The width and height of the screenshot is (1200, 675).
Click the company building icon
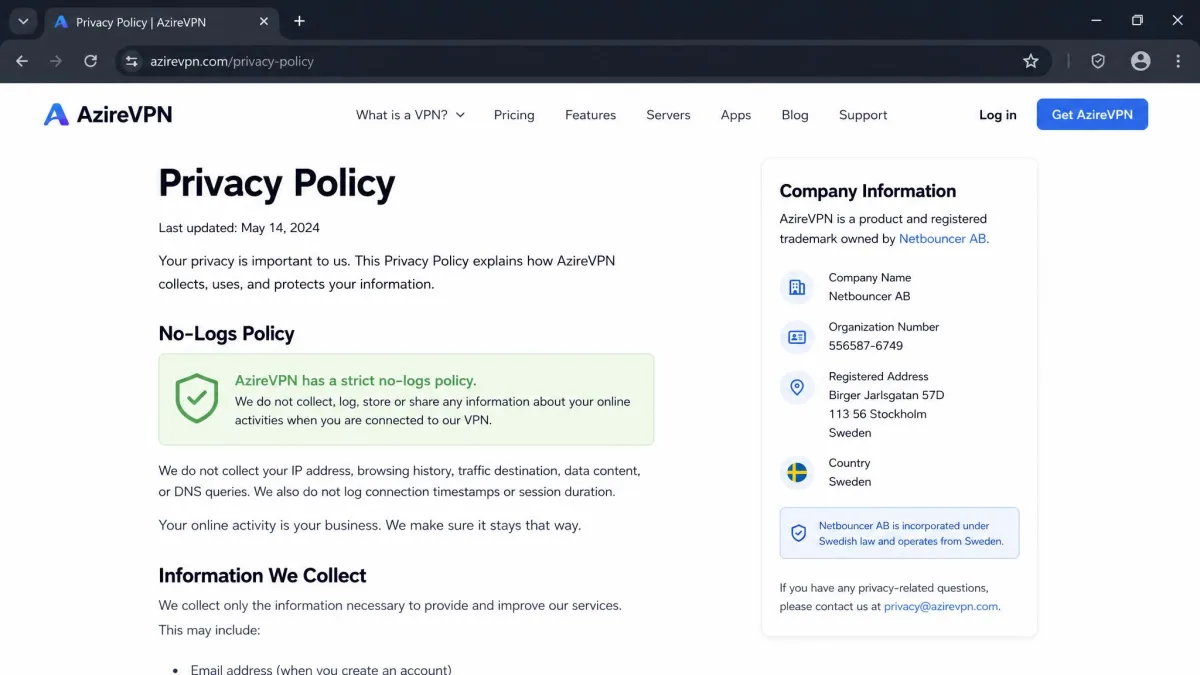(797, 287)
